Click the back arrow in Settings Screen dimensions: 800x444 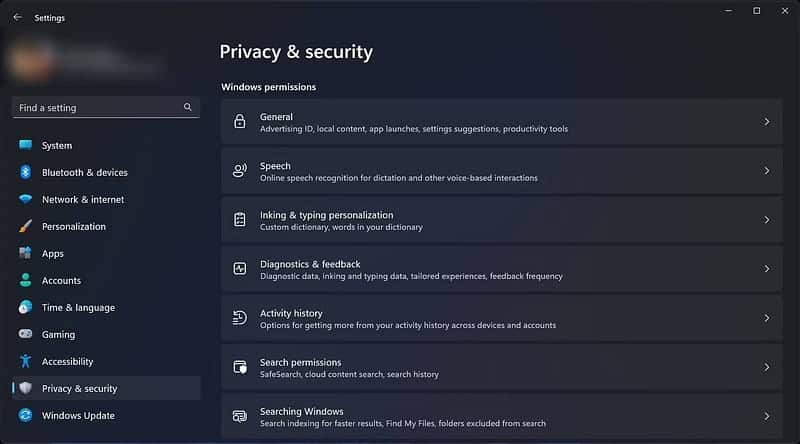click(x=17, y=17)
